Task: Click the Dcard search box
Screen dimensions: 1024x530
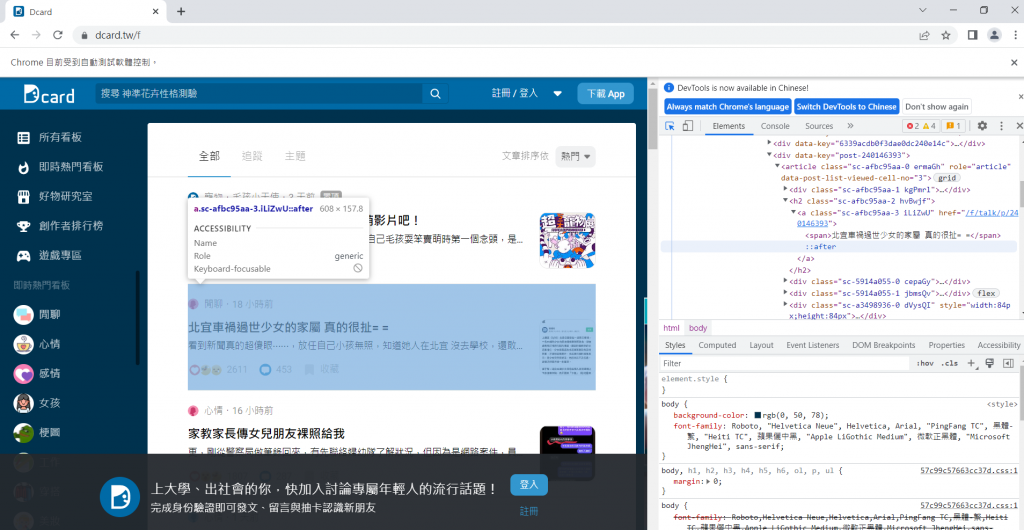Action: tap(259, 94)
